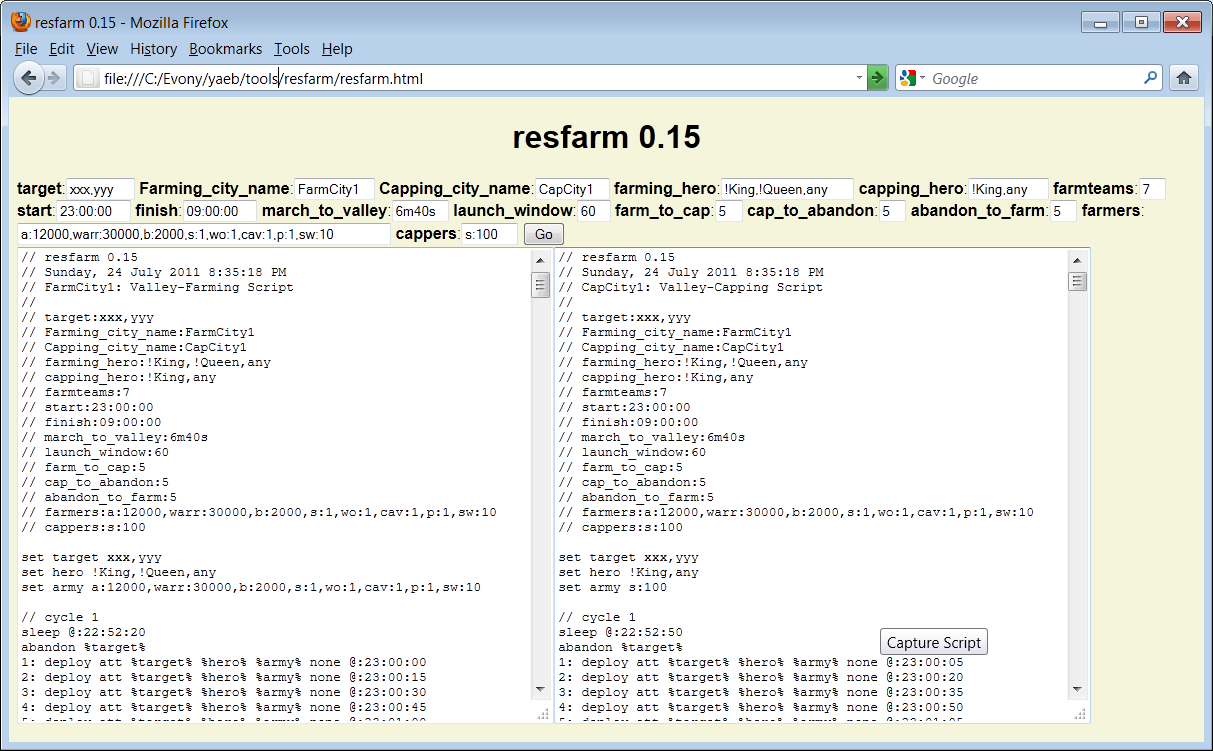
Task: Click the search magnifier icon
Action: coord(1150,78)
